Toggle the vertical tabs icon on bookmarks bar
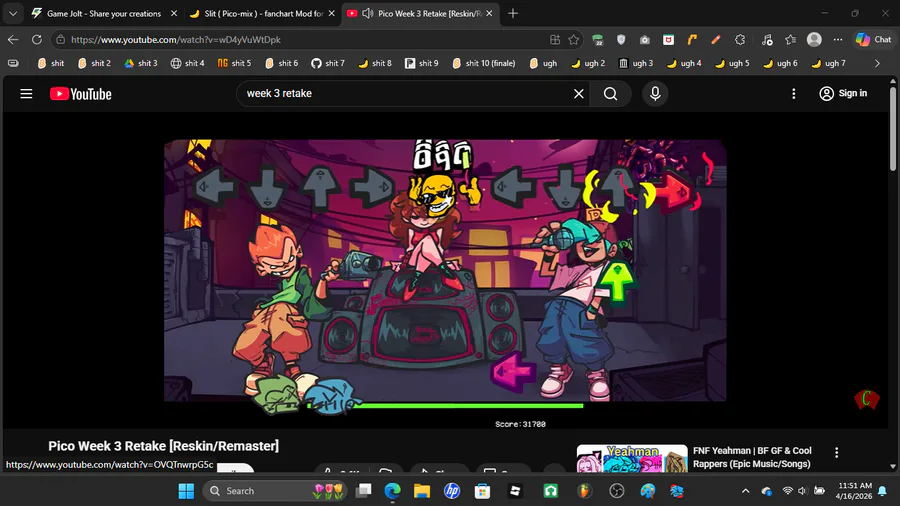Image resolution: width=900 pixels, height=506 pixels. tap(13, 63)
